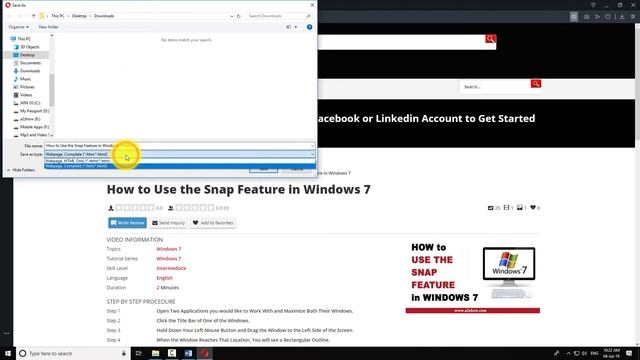Open the Windows 7 link beside Topics
This screenshot has width=640, height=360.
169,249
